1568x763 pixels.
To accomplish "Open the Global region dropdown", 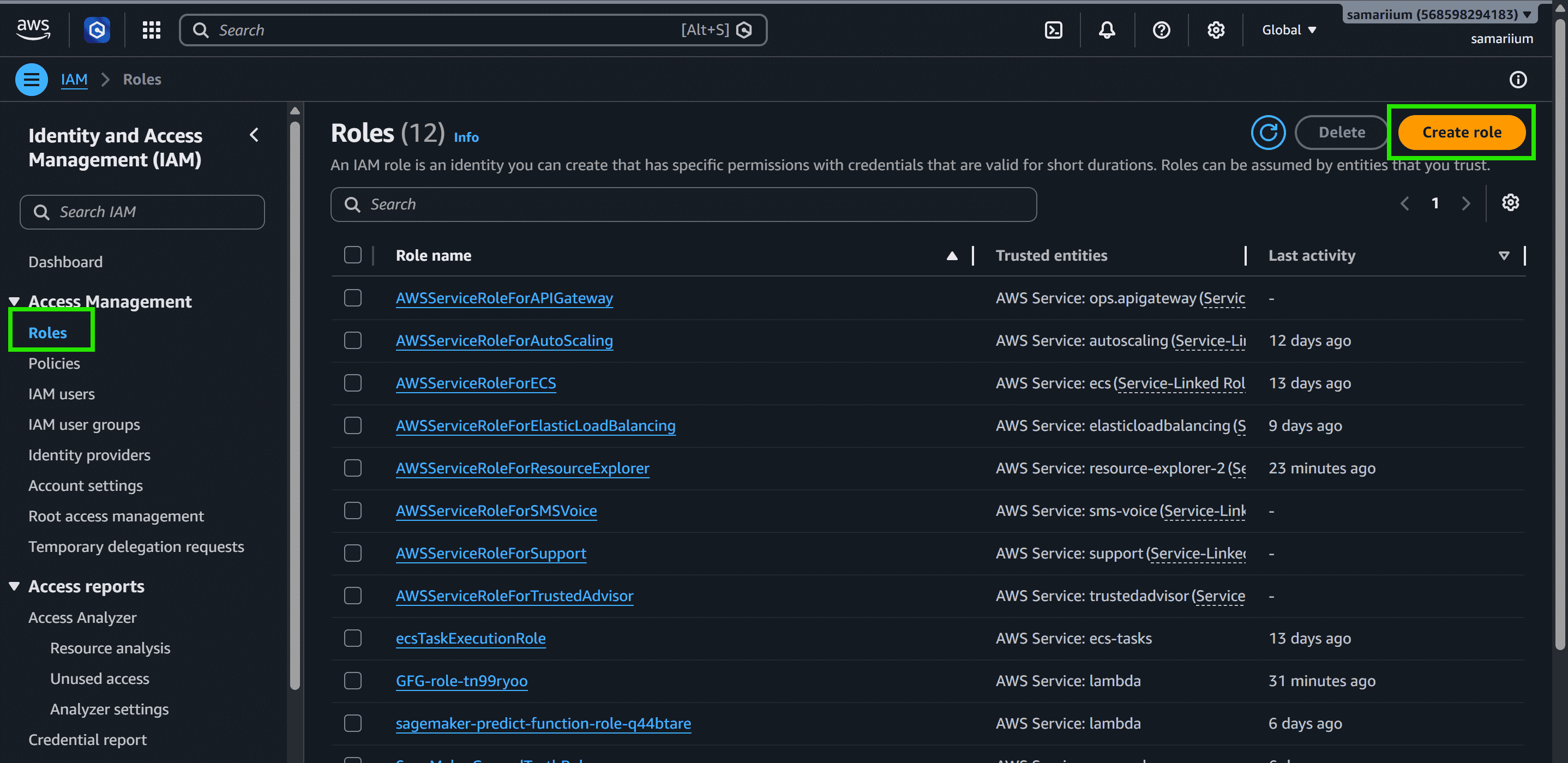I will [x=1289, y=30].
